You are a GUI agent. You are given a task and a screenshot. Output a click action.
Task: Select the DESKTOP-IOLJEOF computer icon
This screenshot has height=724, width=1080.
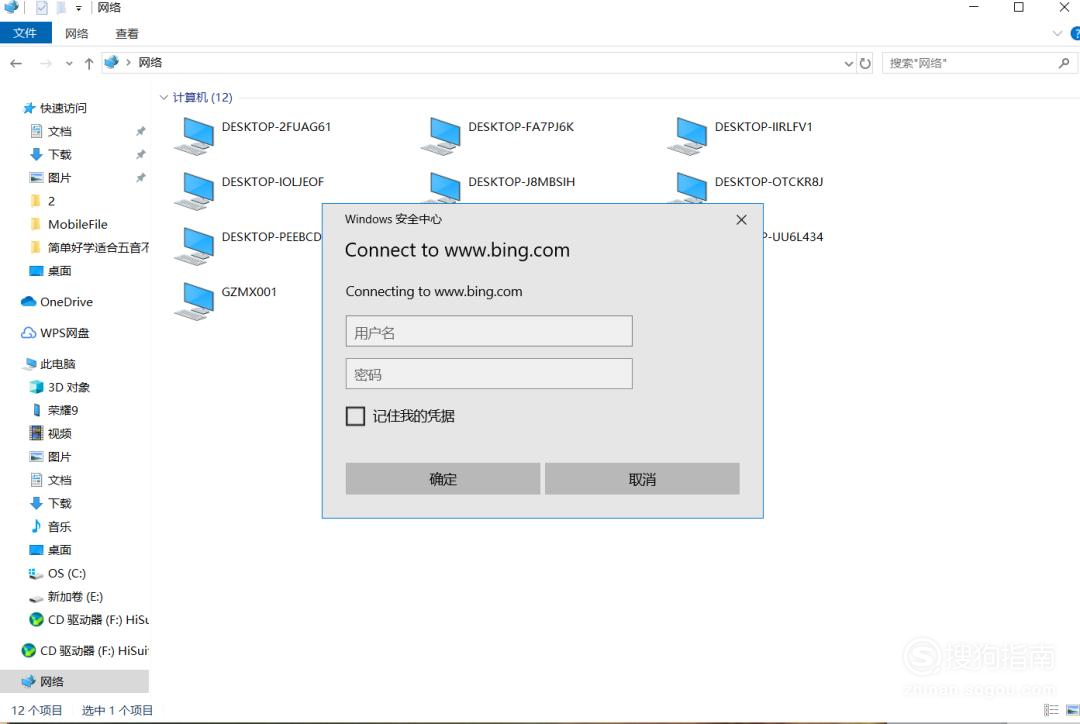click(195, 191)
